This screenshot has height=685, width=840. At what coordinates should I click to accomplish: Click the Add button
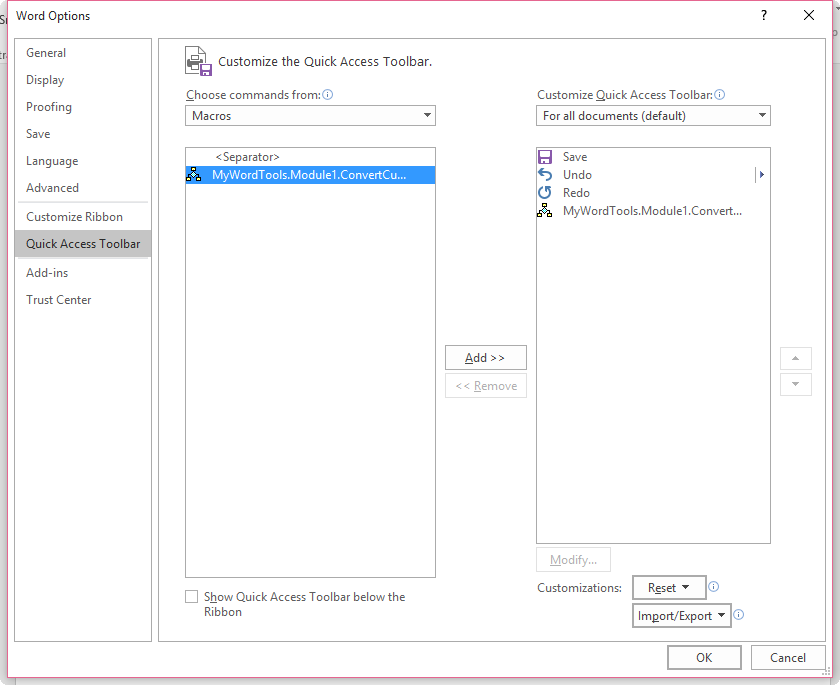coord(485,357)
